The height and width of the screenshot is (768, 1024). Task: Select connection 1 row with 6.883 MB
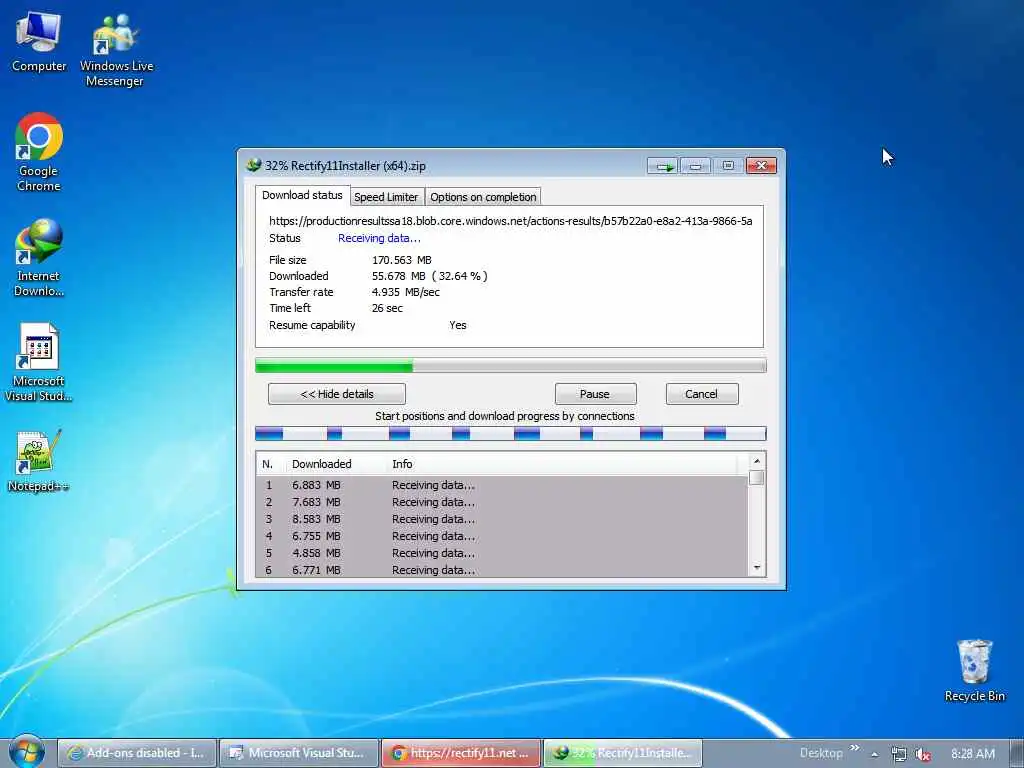pyautogui.click(x=503, y=485)
